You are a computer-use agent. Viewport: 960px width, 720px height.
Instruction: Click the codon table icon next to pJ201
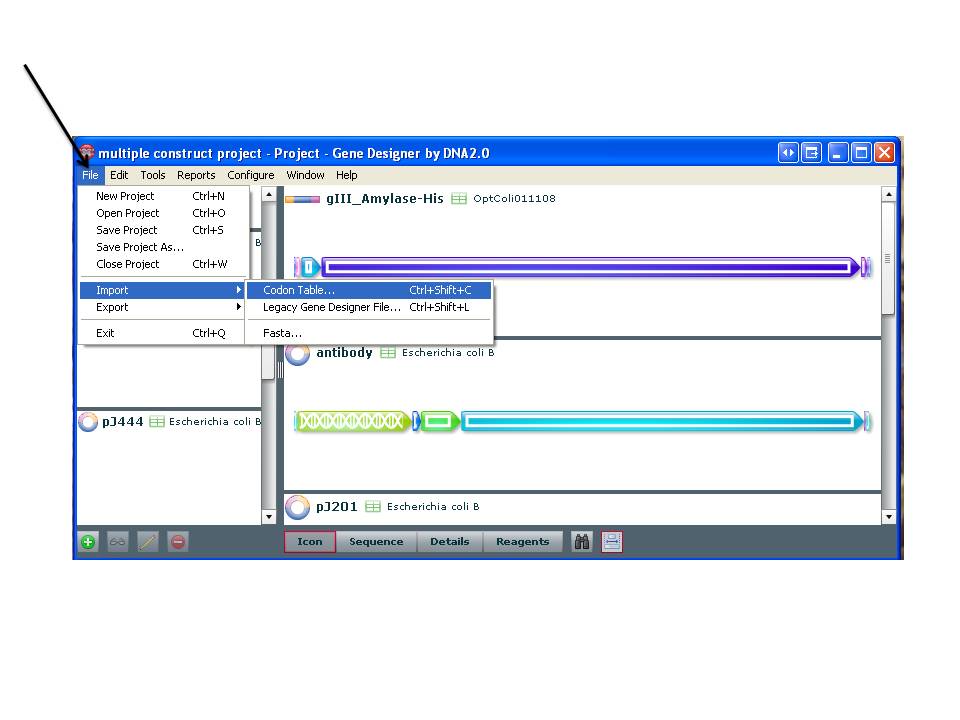[x=372, y=506]
